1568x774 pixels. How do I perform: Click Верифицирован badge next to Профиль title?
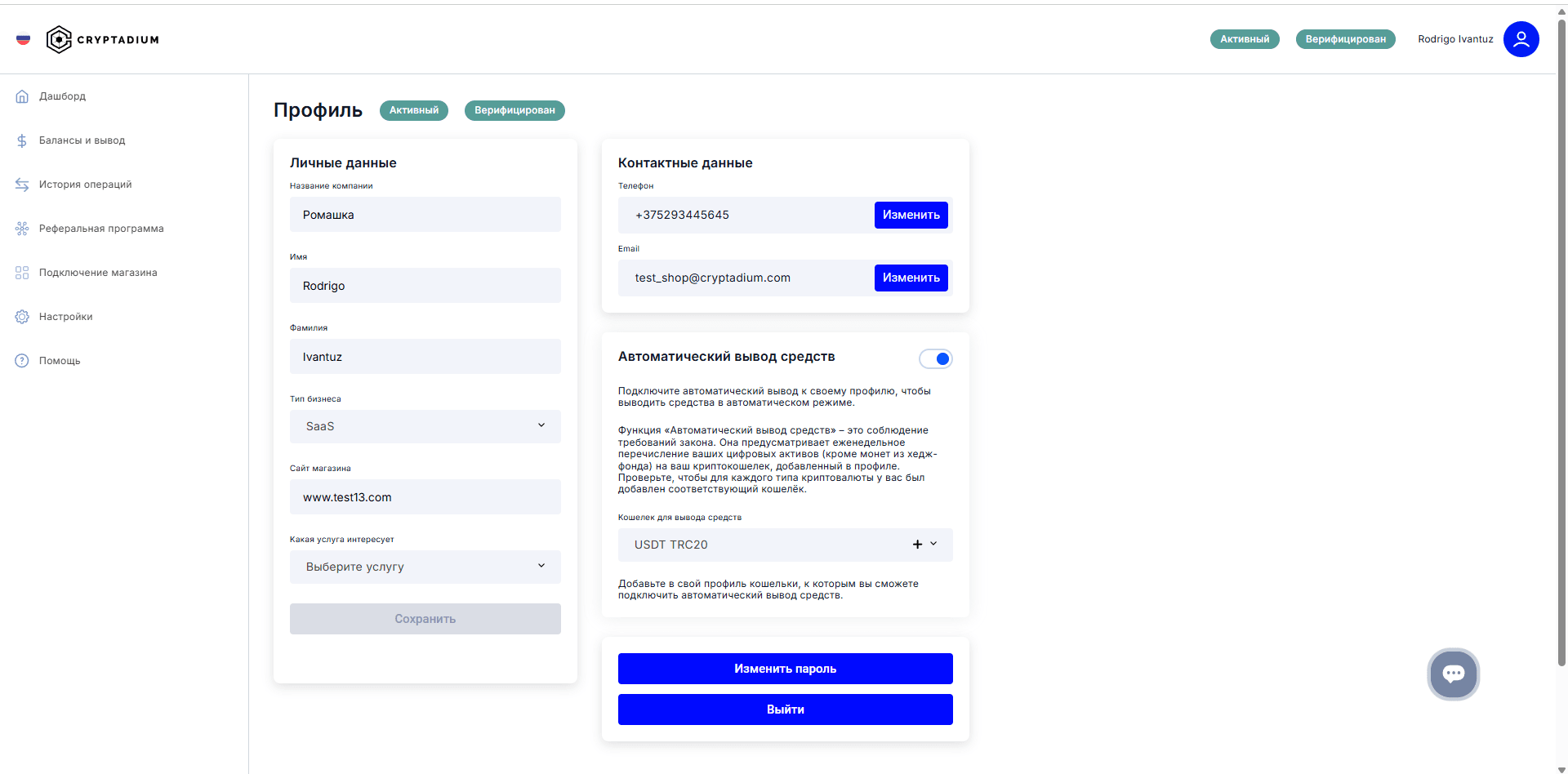pyautogui.click(x=514, y=110)
